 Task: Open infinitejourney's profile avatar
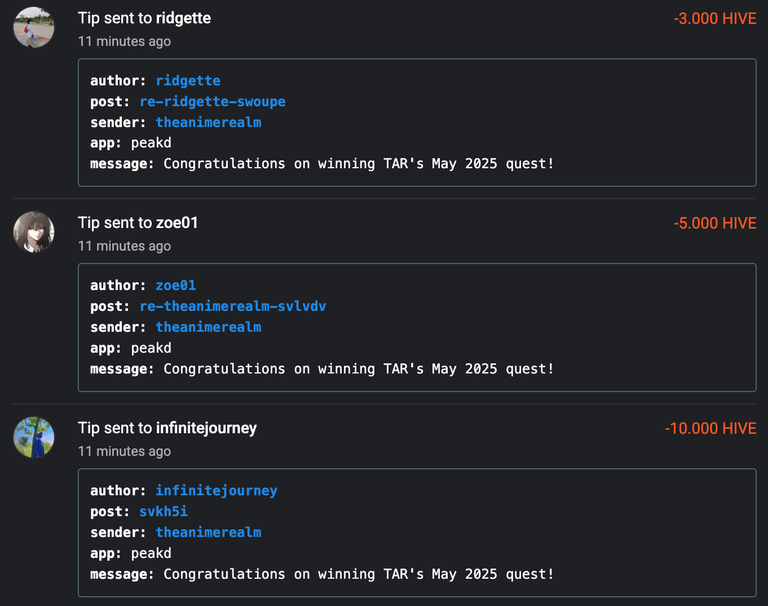pyautogui.click(x=34, y=437)
